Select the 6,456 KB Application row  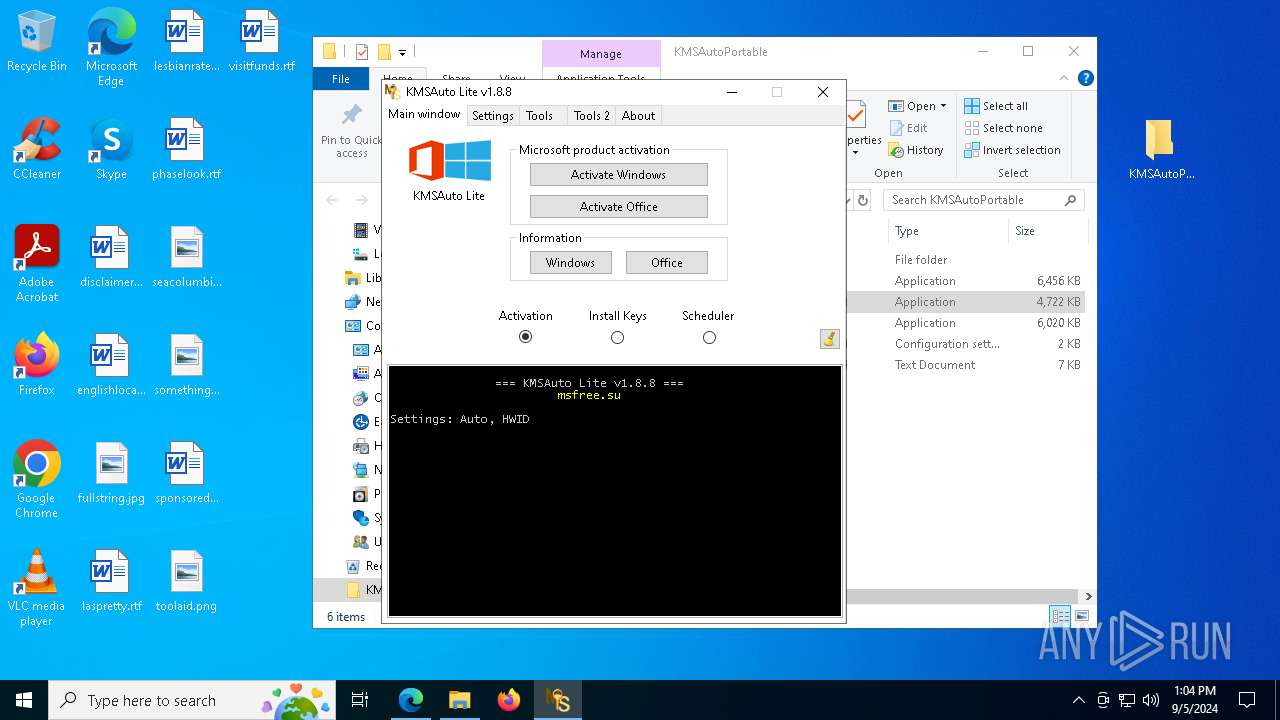pos(964,281)
